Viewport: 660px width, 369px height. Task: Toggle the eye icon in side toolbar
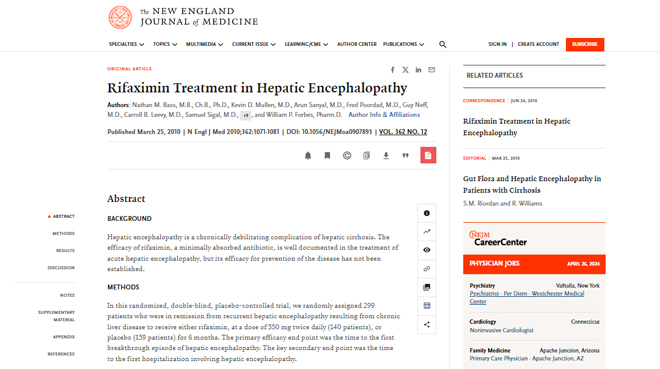coord(427,250)
